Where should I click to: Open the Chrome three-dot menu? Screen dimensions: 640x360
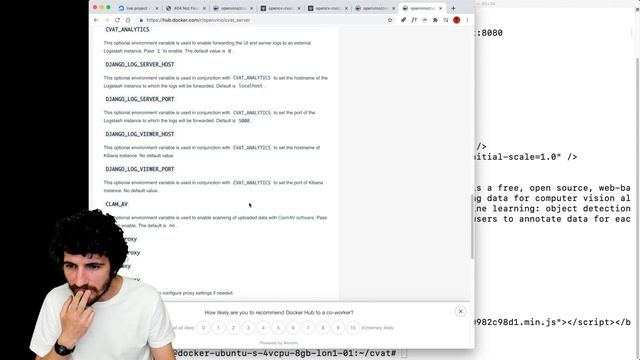tap(467, 20)
